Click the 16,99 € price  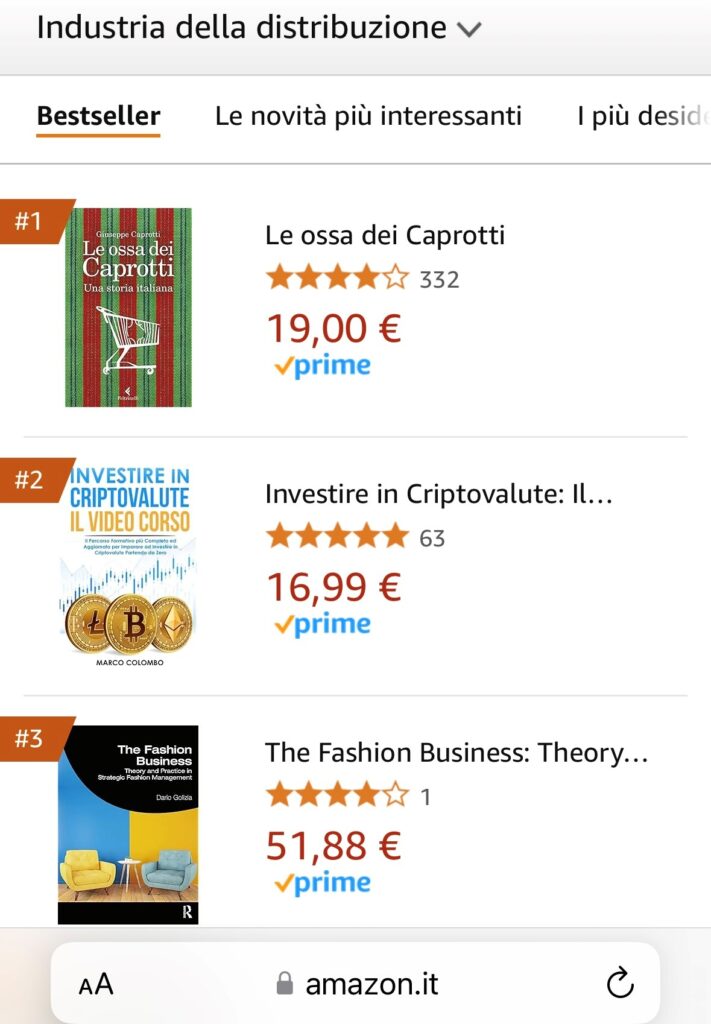click(333, 586)
